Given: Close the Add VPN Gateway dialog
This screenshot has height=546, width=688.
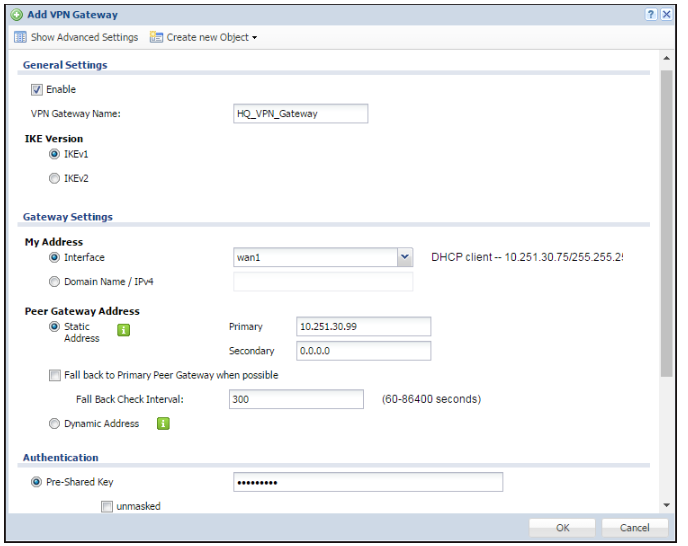Looking at the screenshot, I should tap(666, 15).
